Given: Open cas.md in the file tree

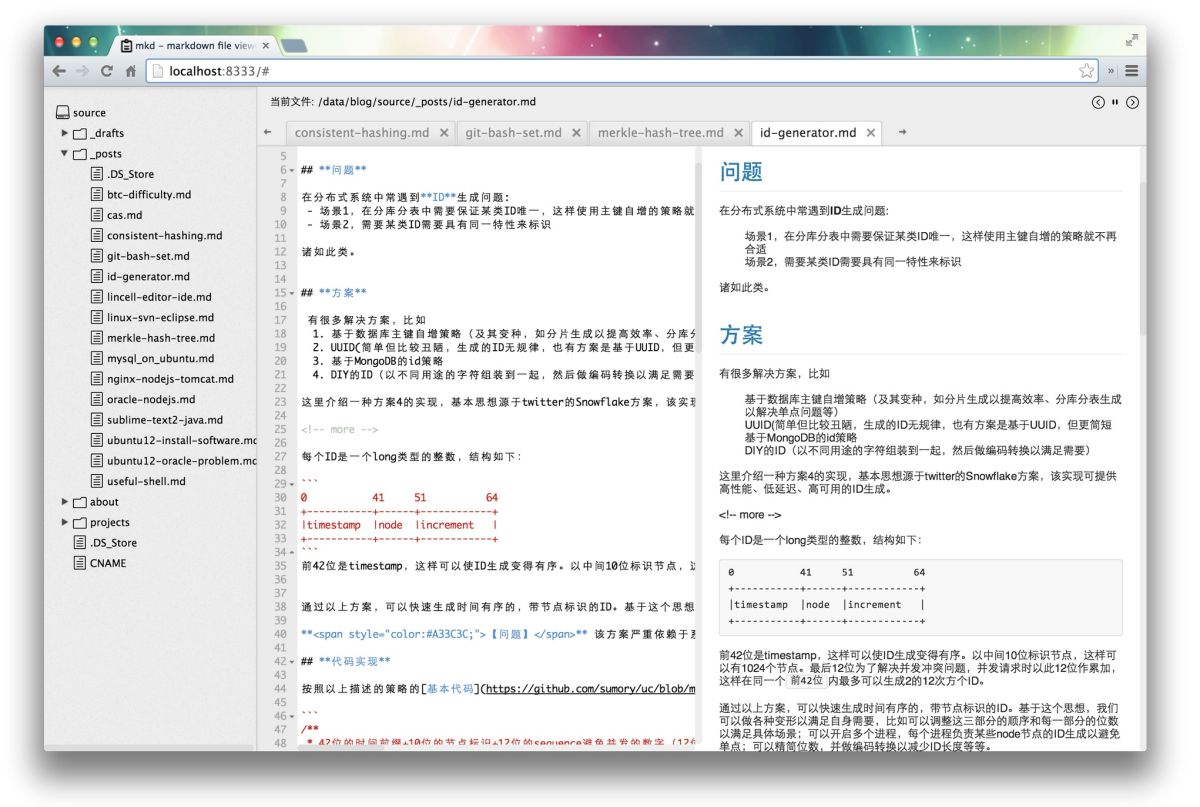Looking at the screenshot, I should coord(116,215).
